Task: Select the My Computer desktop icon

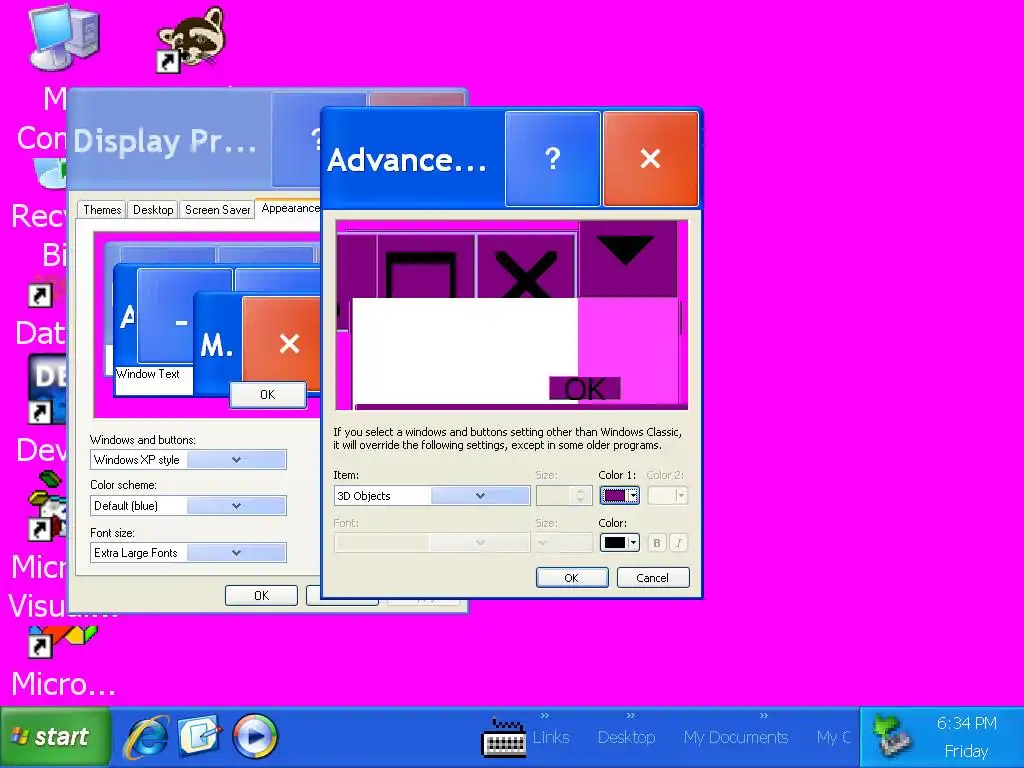Action: point(63,37)
